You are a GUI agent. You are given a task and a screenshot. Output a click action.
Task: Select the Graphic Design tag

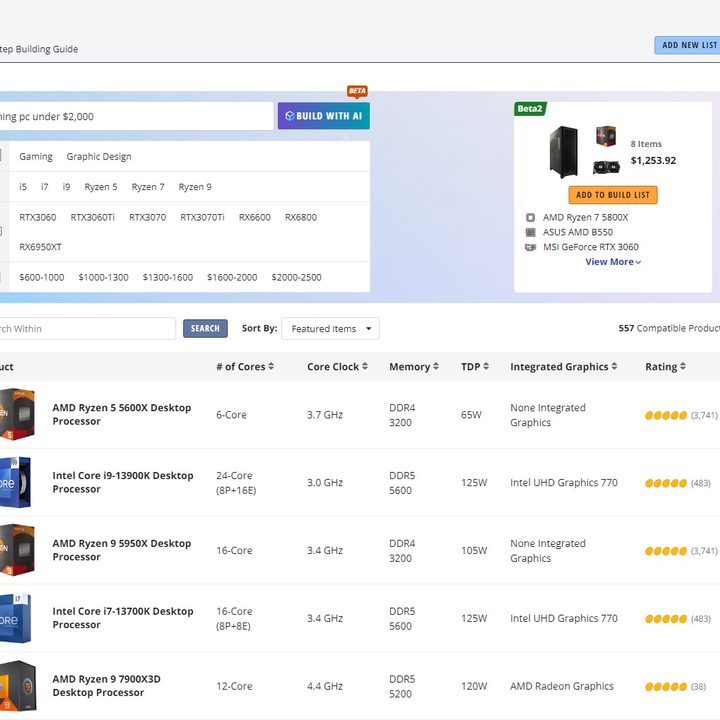click(99, 157)
